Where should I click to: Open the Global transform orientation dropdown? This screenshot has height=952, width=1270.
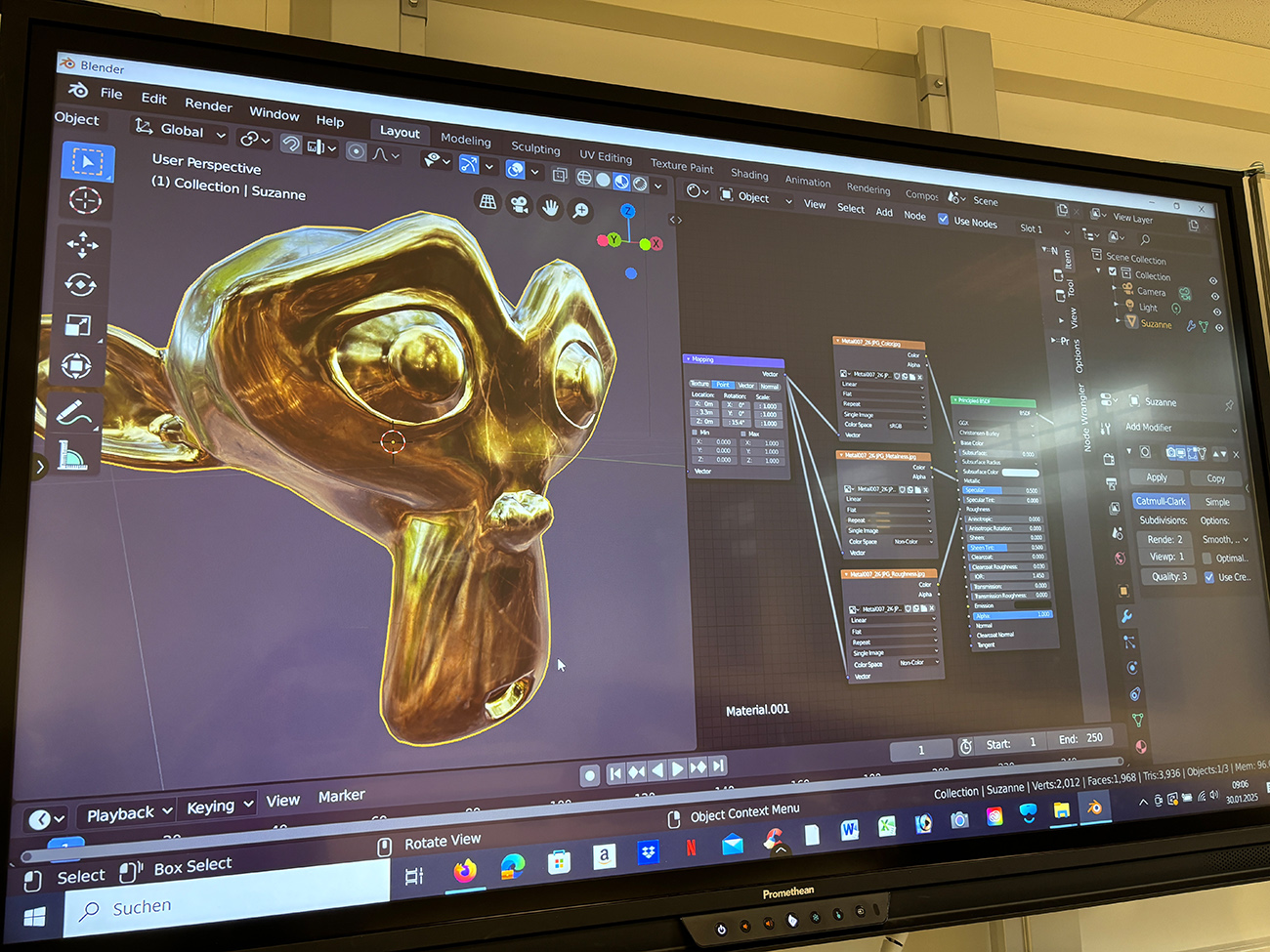point(180,130)
